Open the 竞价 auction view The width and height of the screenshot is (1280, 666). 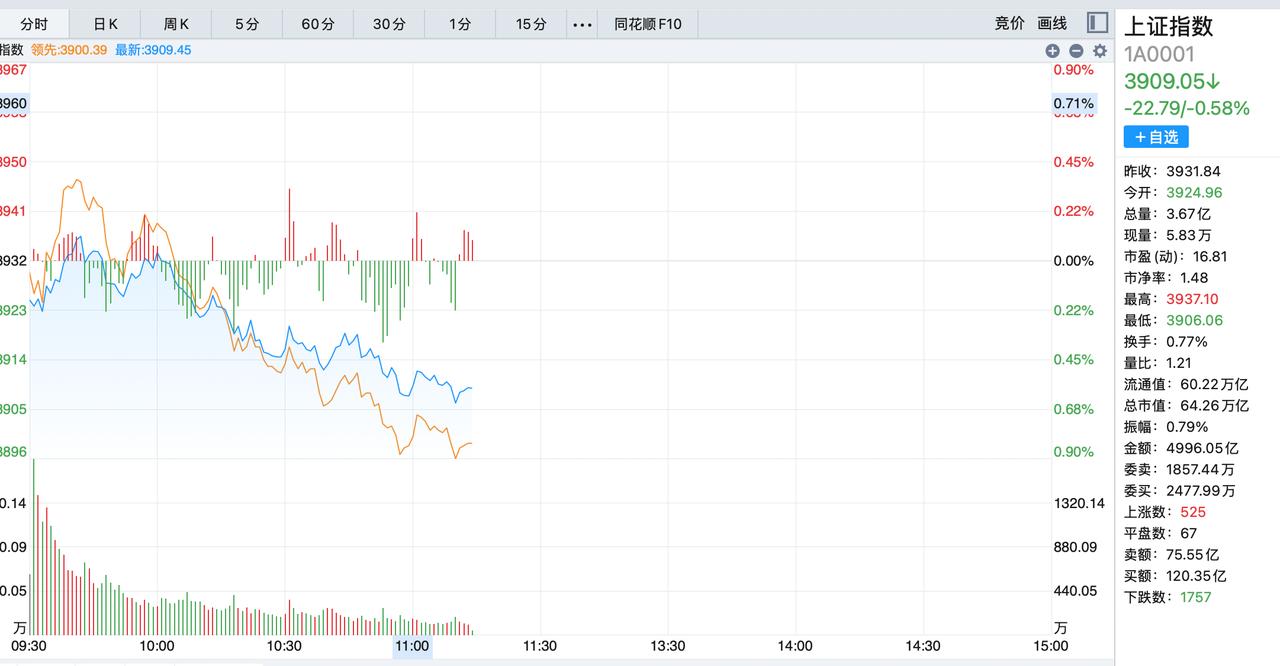pyautogui.click(x=1007, y=22)
